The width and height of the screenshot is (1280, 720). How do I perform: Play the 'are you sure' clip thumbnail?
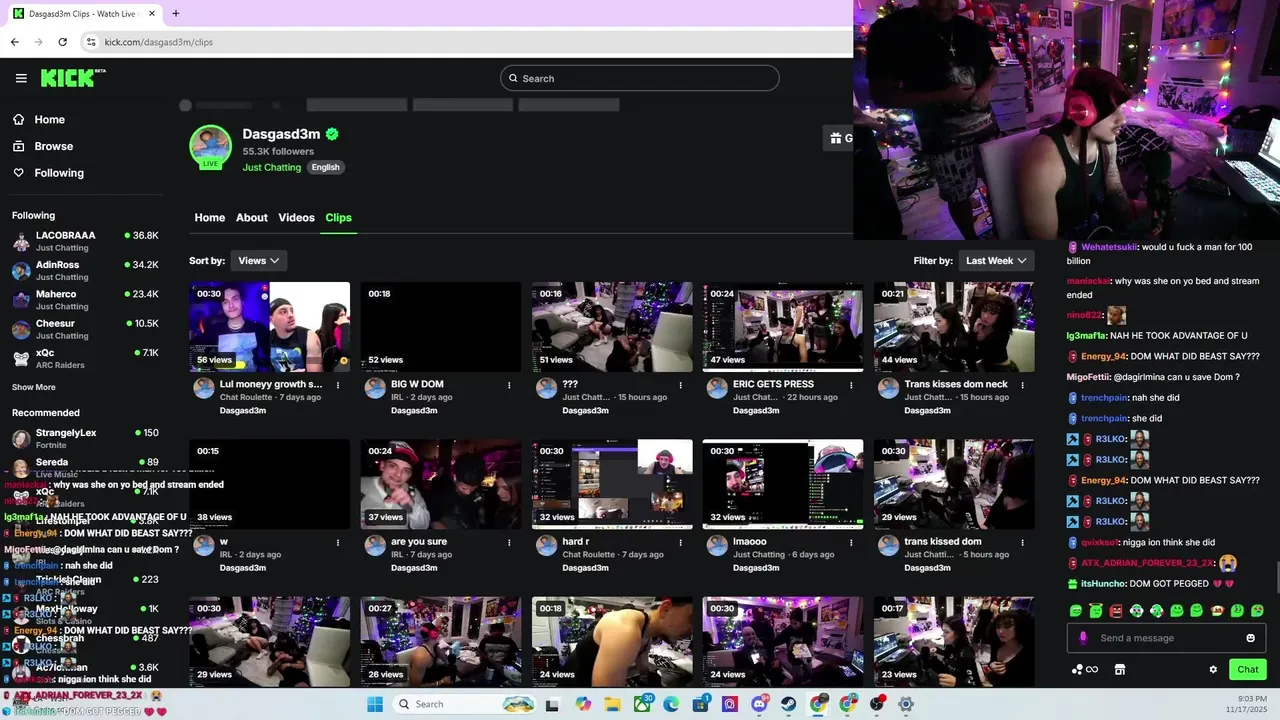click(441, 484)
